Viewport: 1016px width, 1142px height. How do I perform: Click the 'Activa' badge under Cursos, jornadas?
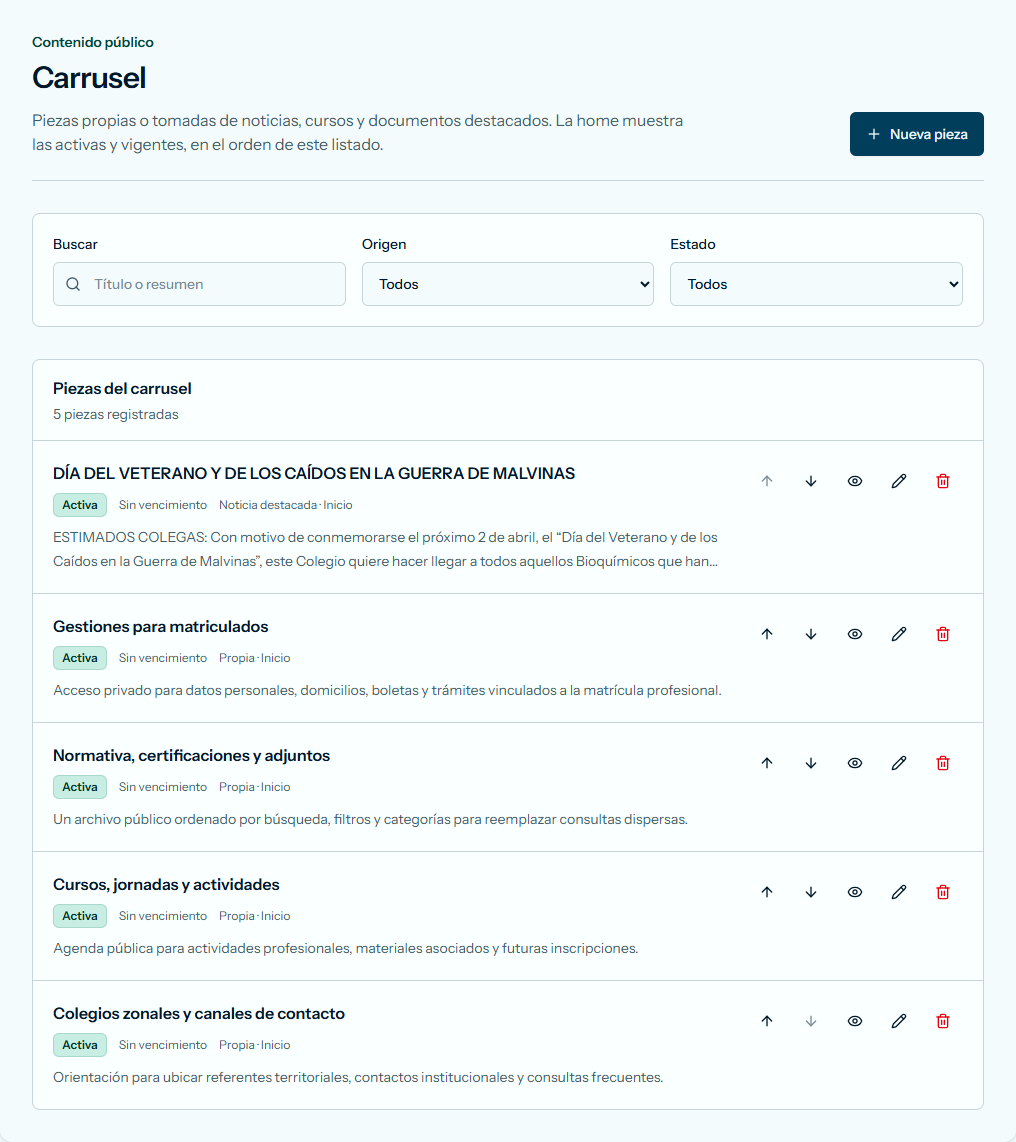[80, 915]
